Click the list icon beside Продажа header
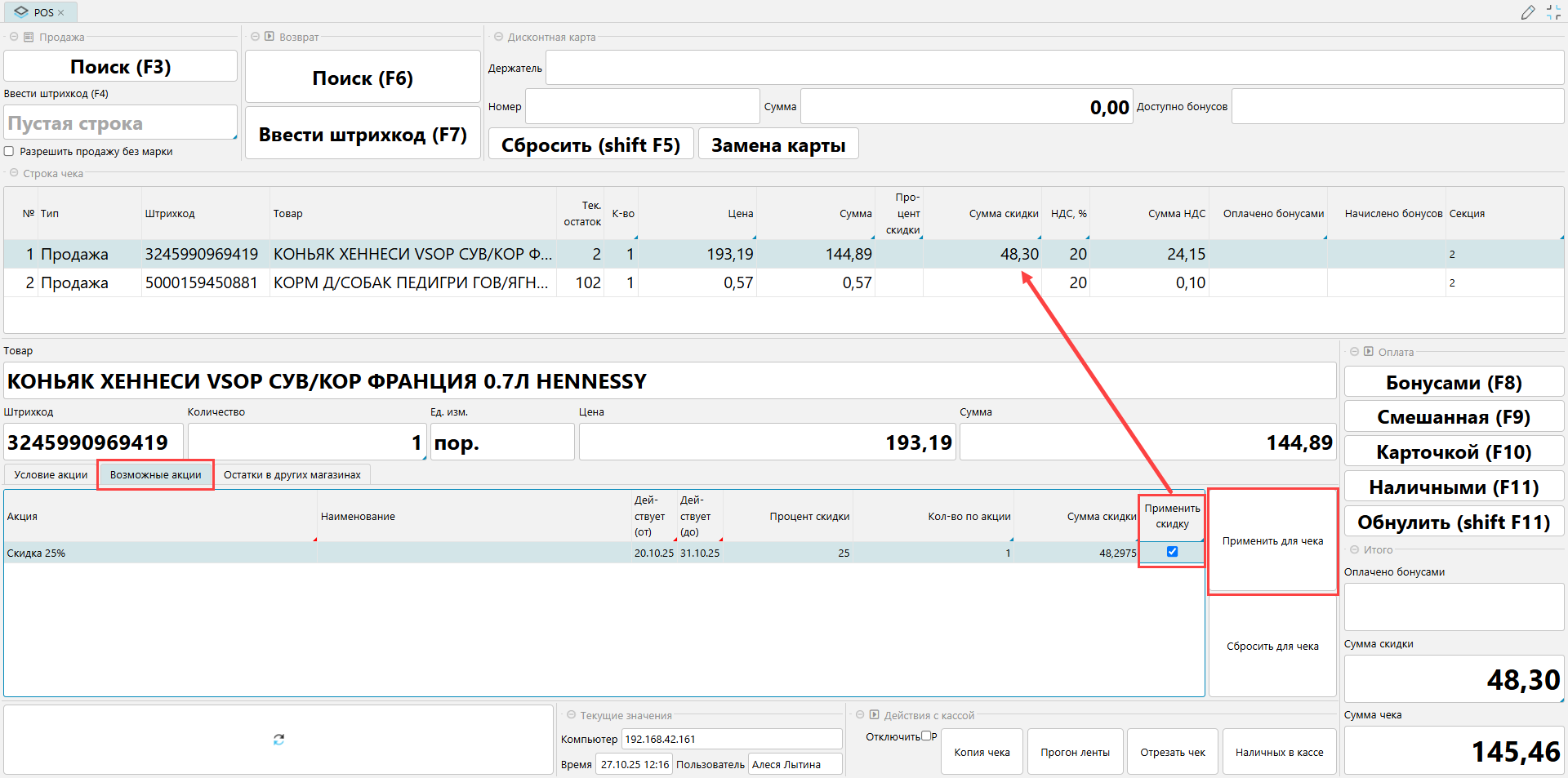1568x778 pixels. 29,37
